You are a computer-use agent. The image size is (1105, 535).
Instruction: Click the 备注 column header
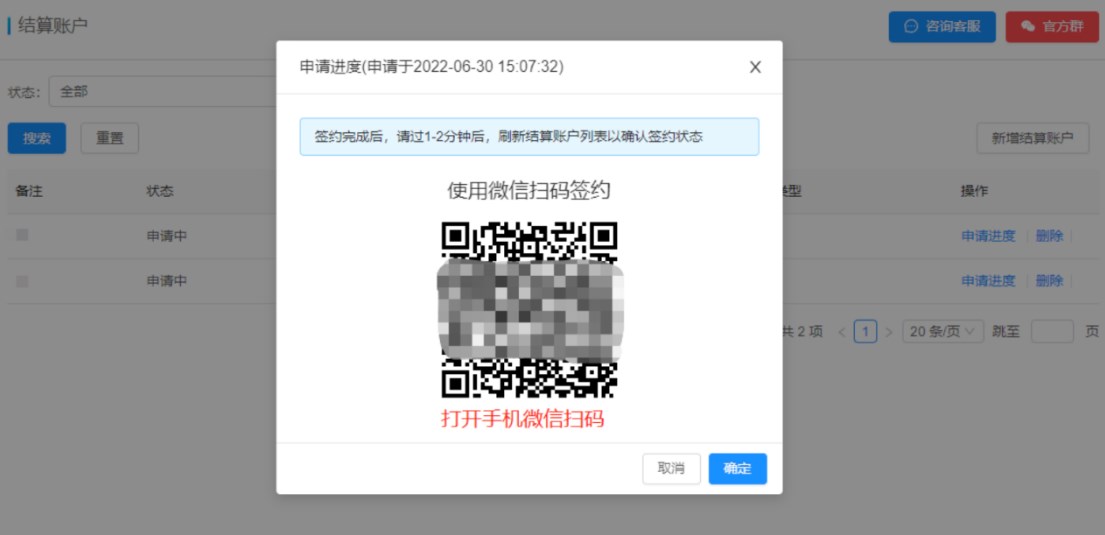[x=30, y=191]
